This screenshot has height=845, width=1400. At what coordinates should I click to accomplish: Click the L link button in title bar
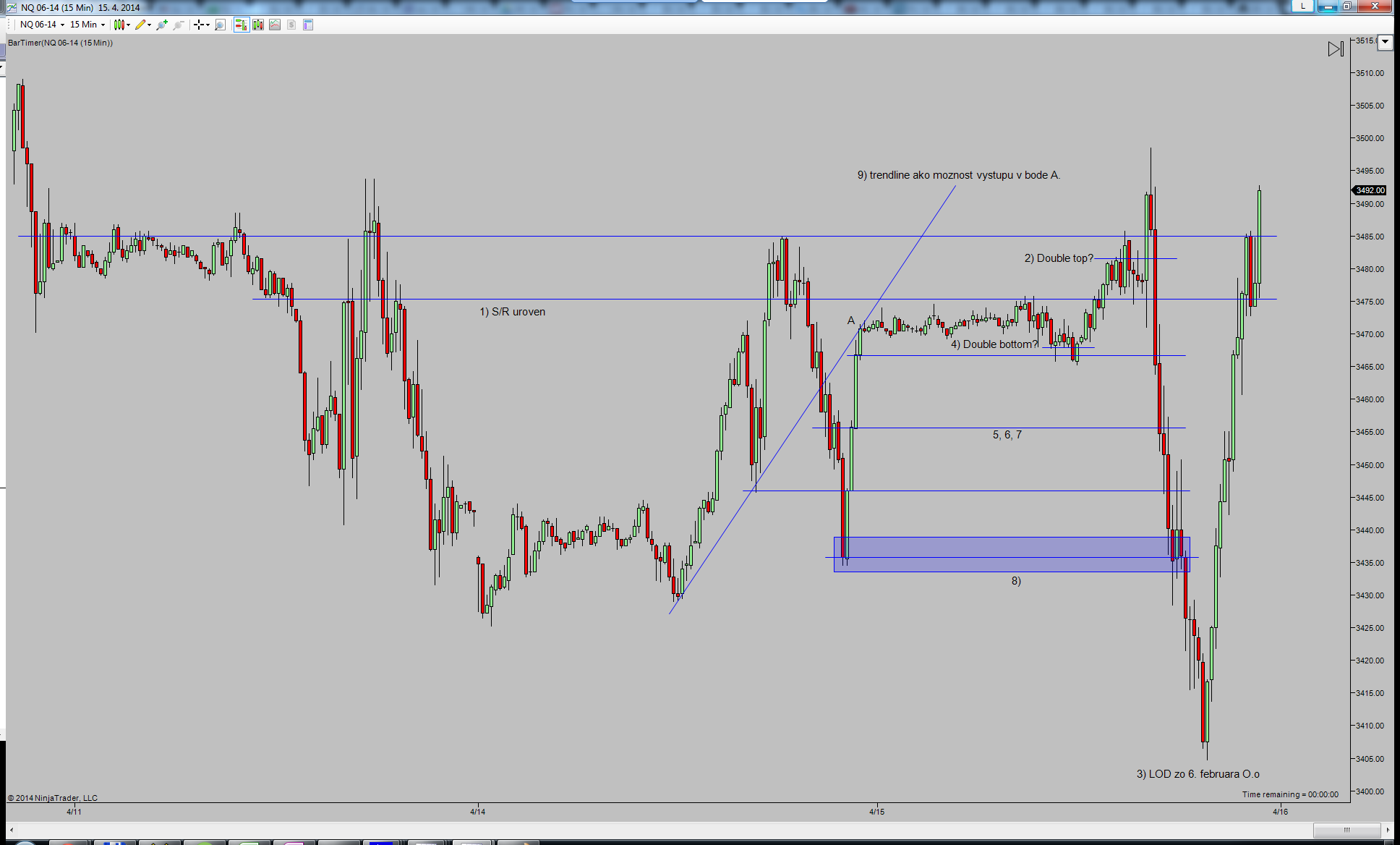coord(1302,6)
